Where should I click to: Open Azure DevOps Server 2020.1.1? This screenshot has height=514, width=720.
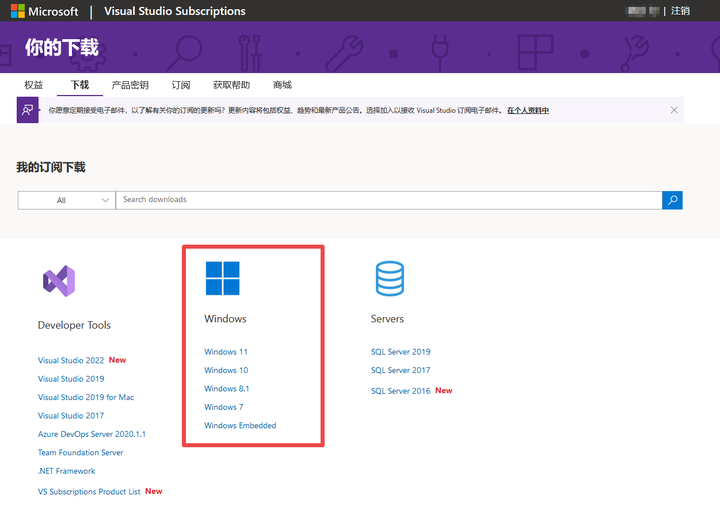tap(92, 434)
